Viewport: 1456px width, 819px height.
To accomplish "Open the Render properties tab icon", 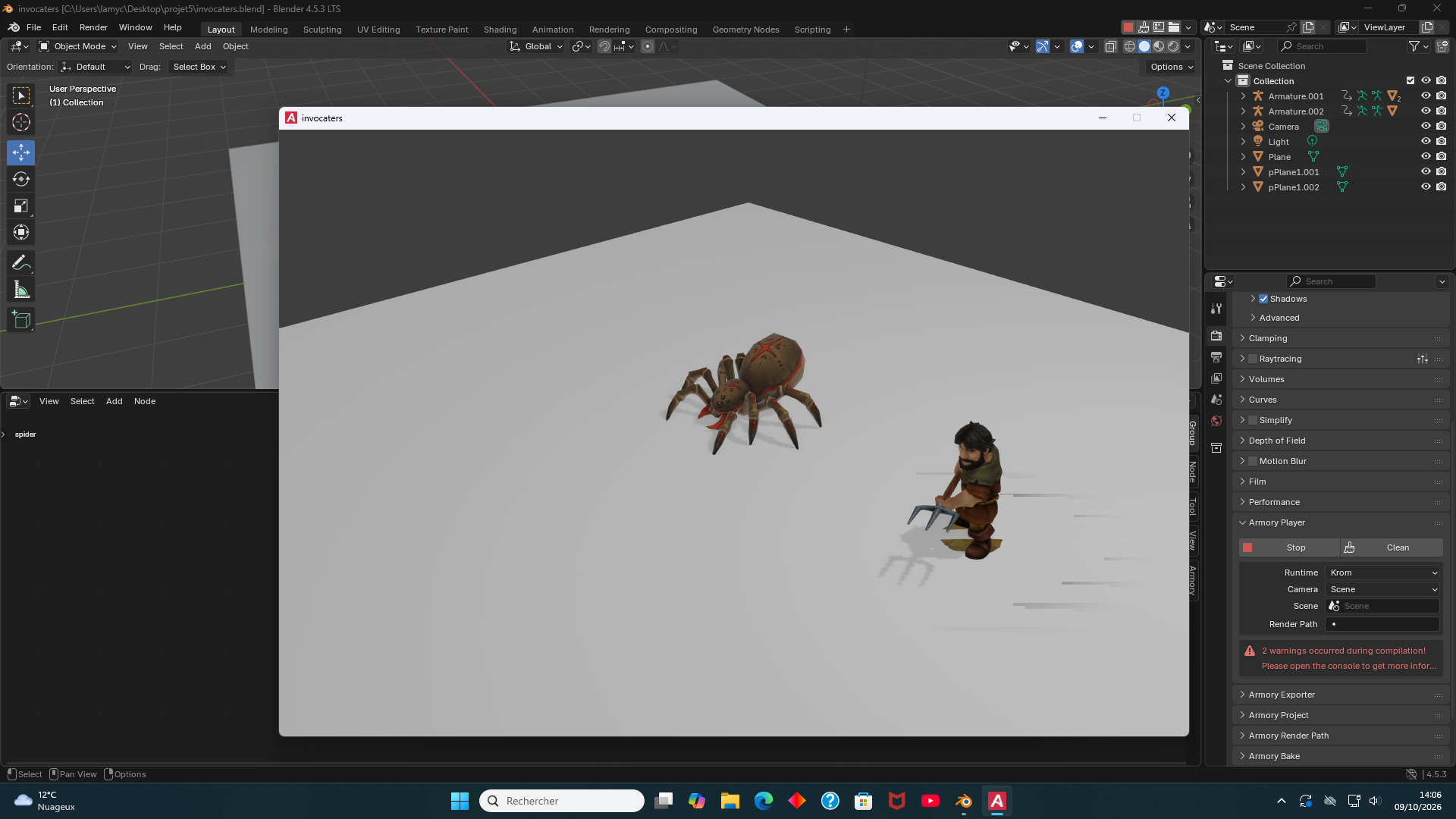I will pyautogui.click(x=1216, y=336).
